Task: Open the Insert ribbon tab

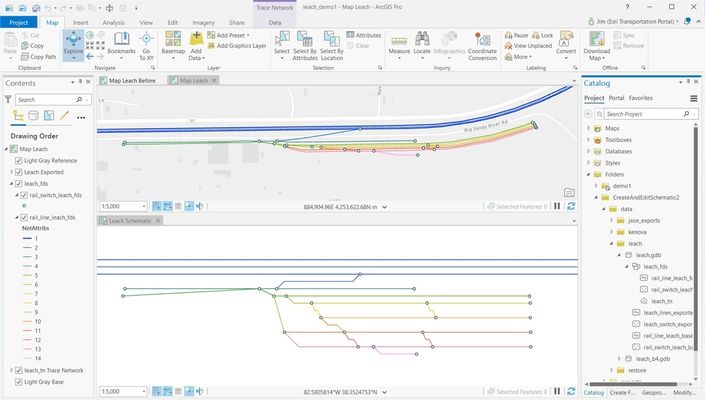Action: pyautogui.click(x=80, y=22)
